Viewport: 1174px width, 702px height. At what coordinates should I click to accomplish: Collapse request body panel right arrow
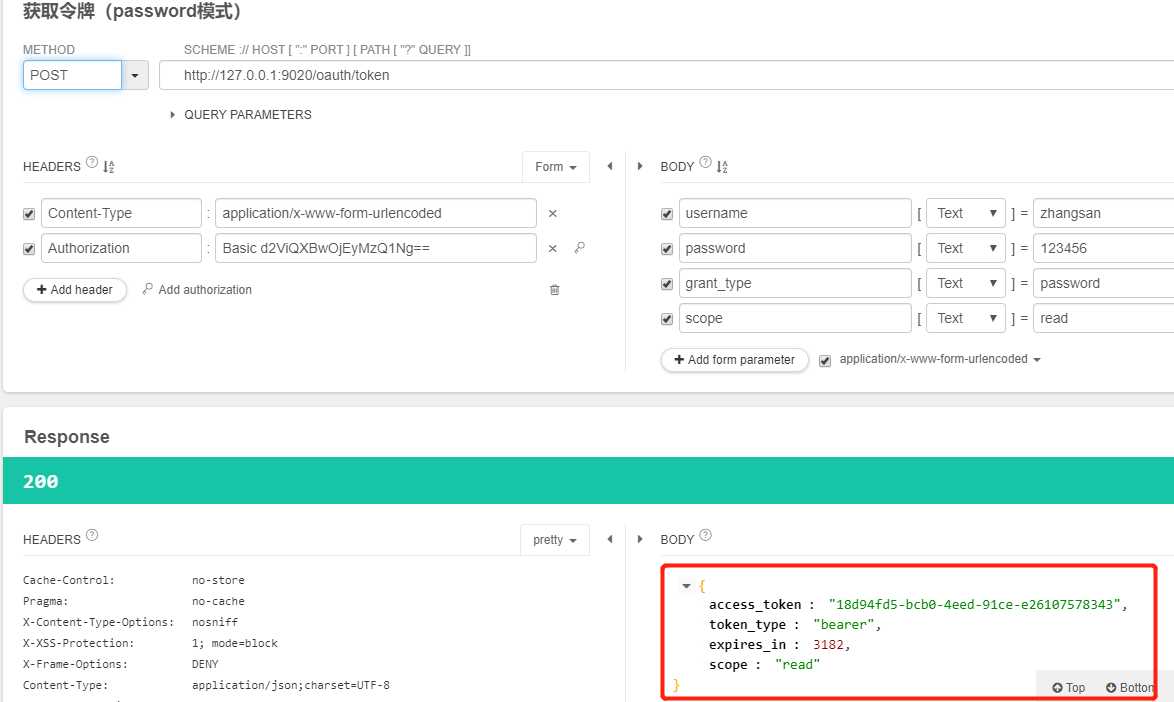pyautogui.click(x=640, y=166)
